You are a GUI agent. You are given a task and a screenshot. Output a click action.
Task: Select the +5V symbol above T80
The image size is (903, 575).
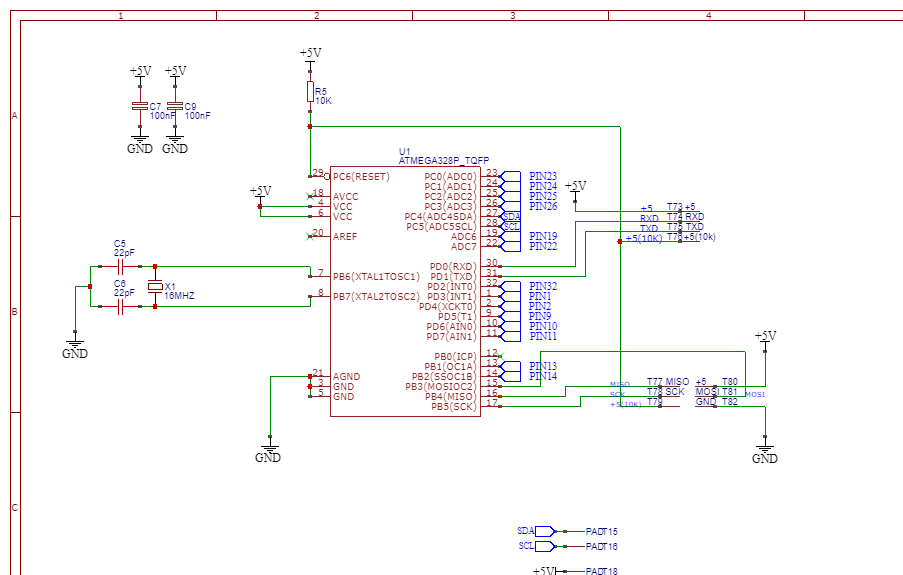[765, 339]
